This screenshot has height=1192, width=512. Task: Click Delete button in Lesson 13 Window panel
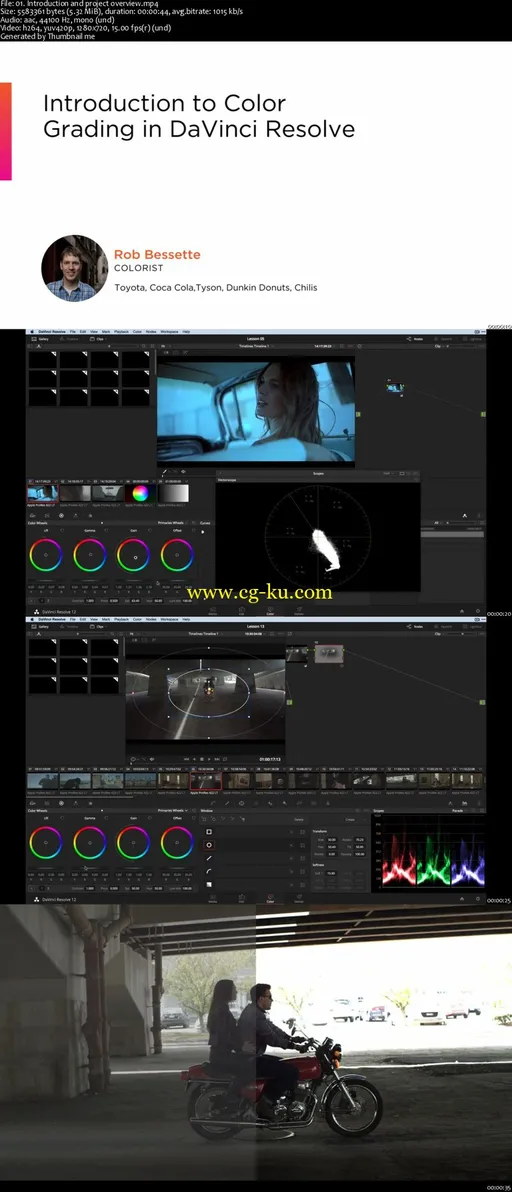coord(299,820)
